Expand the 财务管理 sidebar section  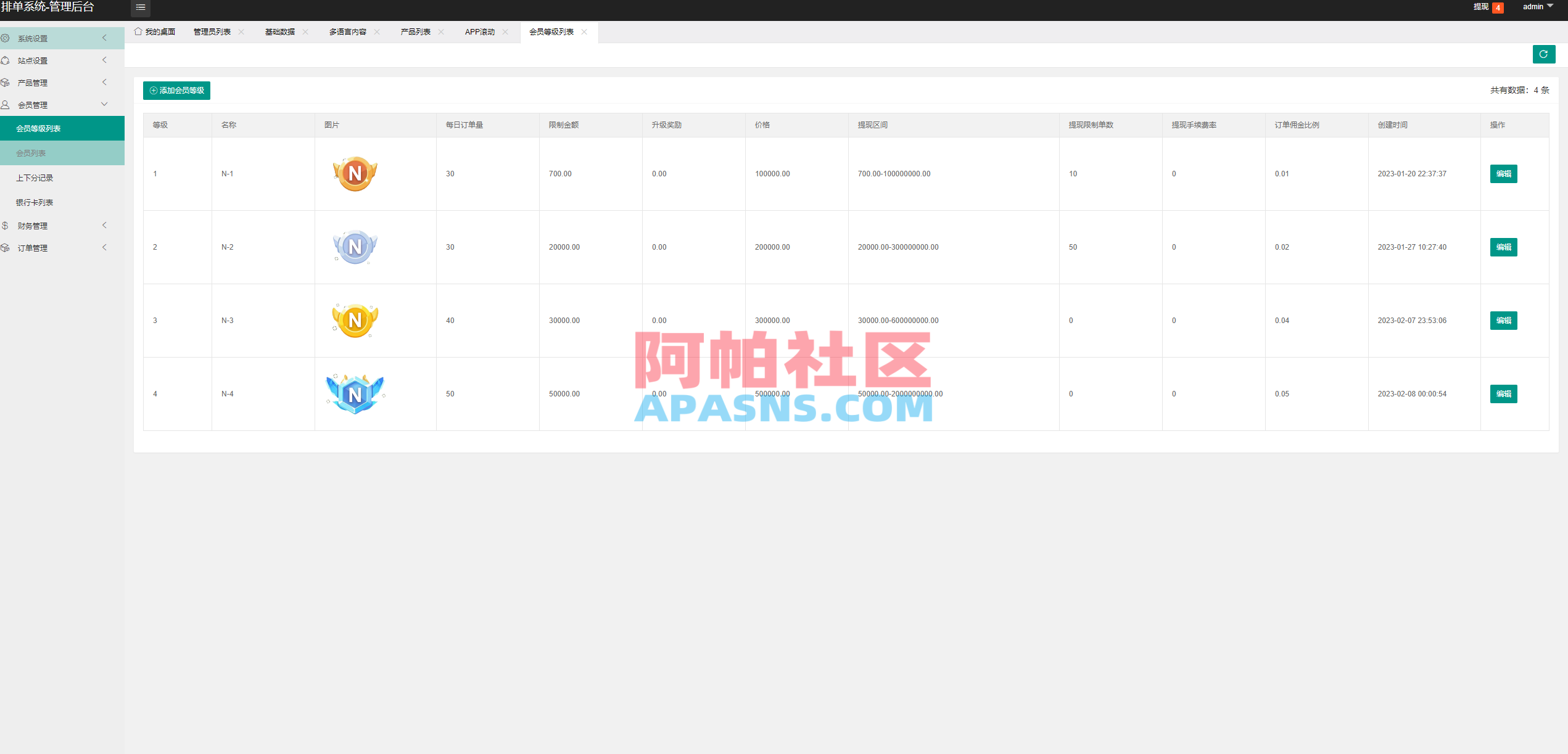pos(104,225)
